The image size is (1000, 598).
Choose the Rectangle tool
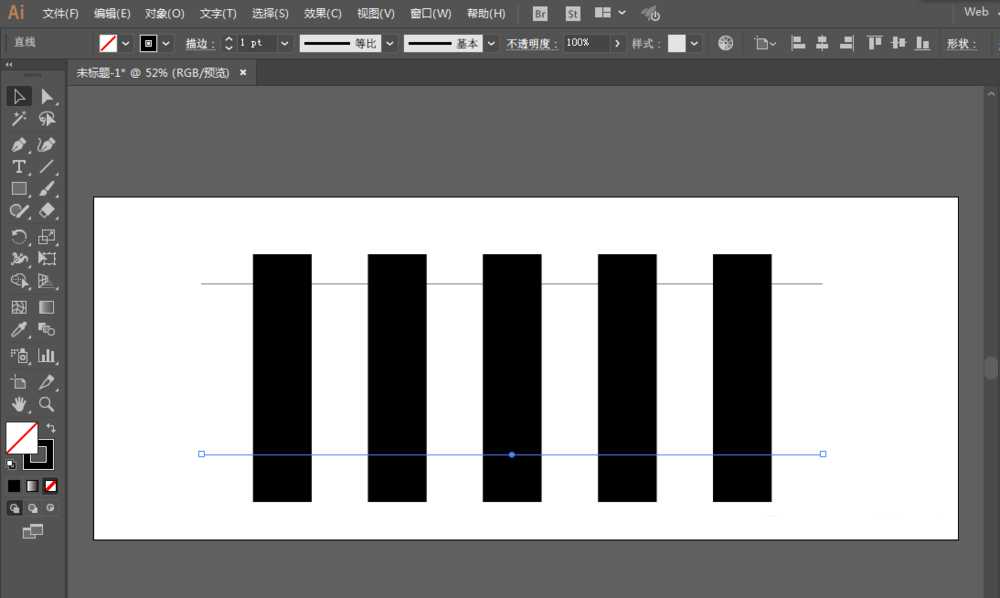click(19, 188)
